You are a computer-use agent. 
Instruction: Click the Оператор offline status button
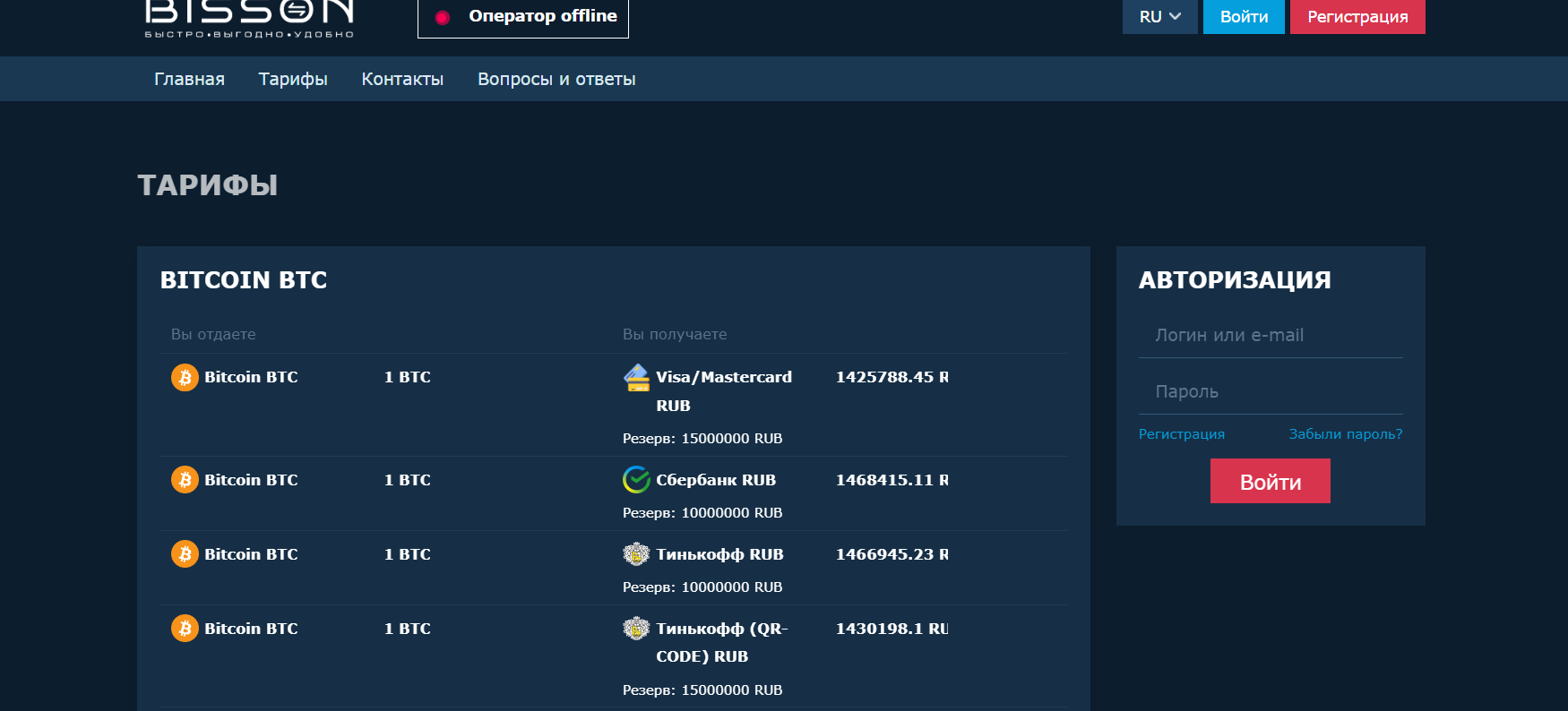click(x=523, y=18)
